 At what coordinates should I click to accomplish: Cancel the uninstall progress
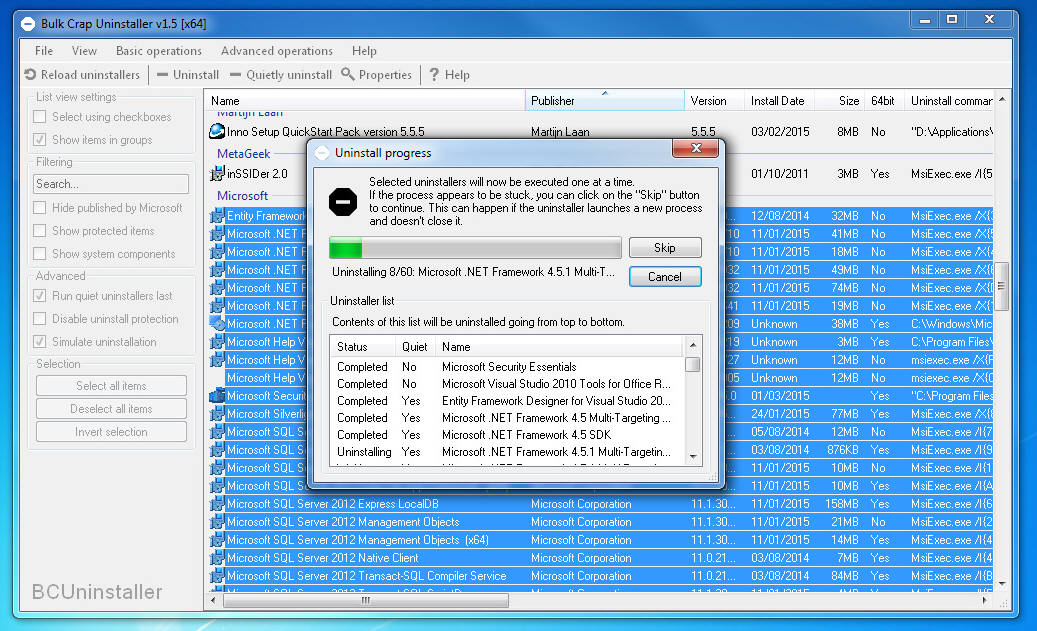pyautogui.click(x=665, y=276)
